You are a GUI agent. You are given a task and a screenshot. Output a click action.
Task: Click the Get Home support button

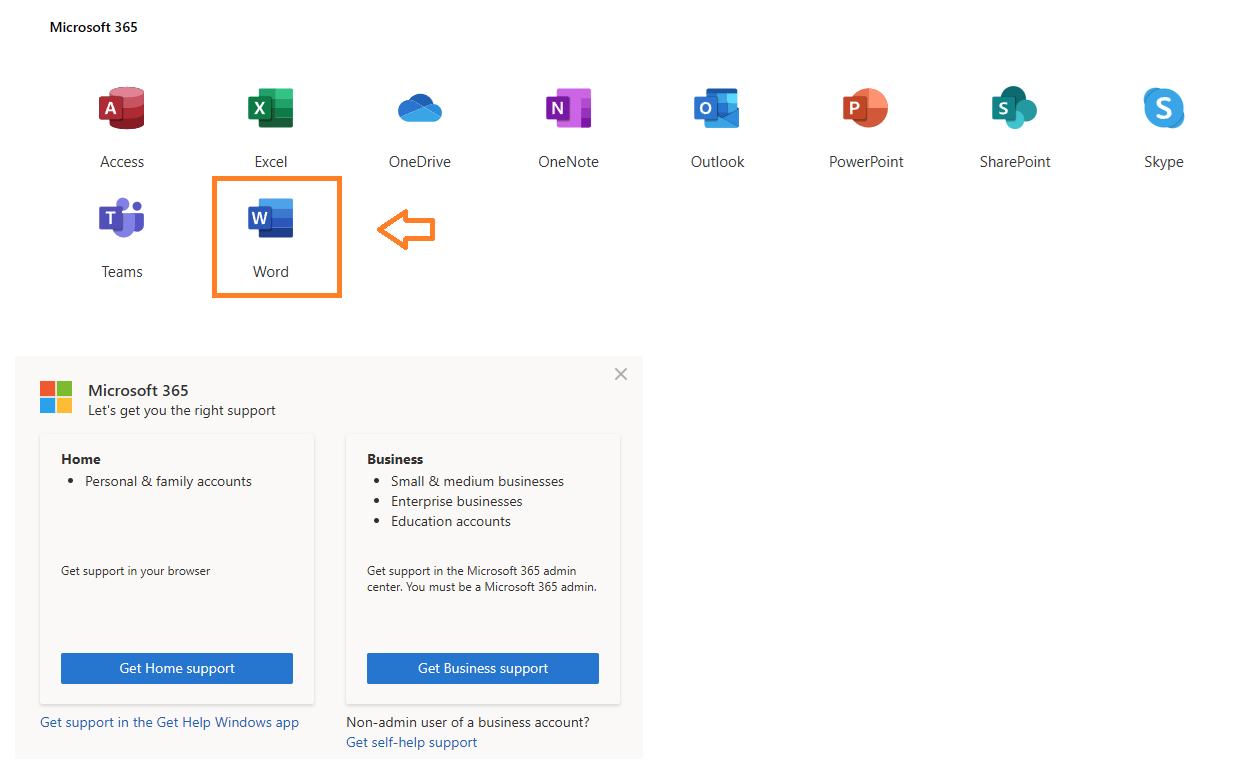click(x=177, y=668)
